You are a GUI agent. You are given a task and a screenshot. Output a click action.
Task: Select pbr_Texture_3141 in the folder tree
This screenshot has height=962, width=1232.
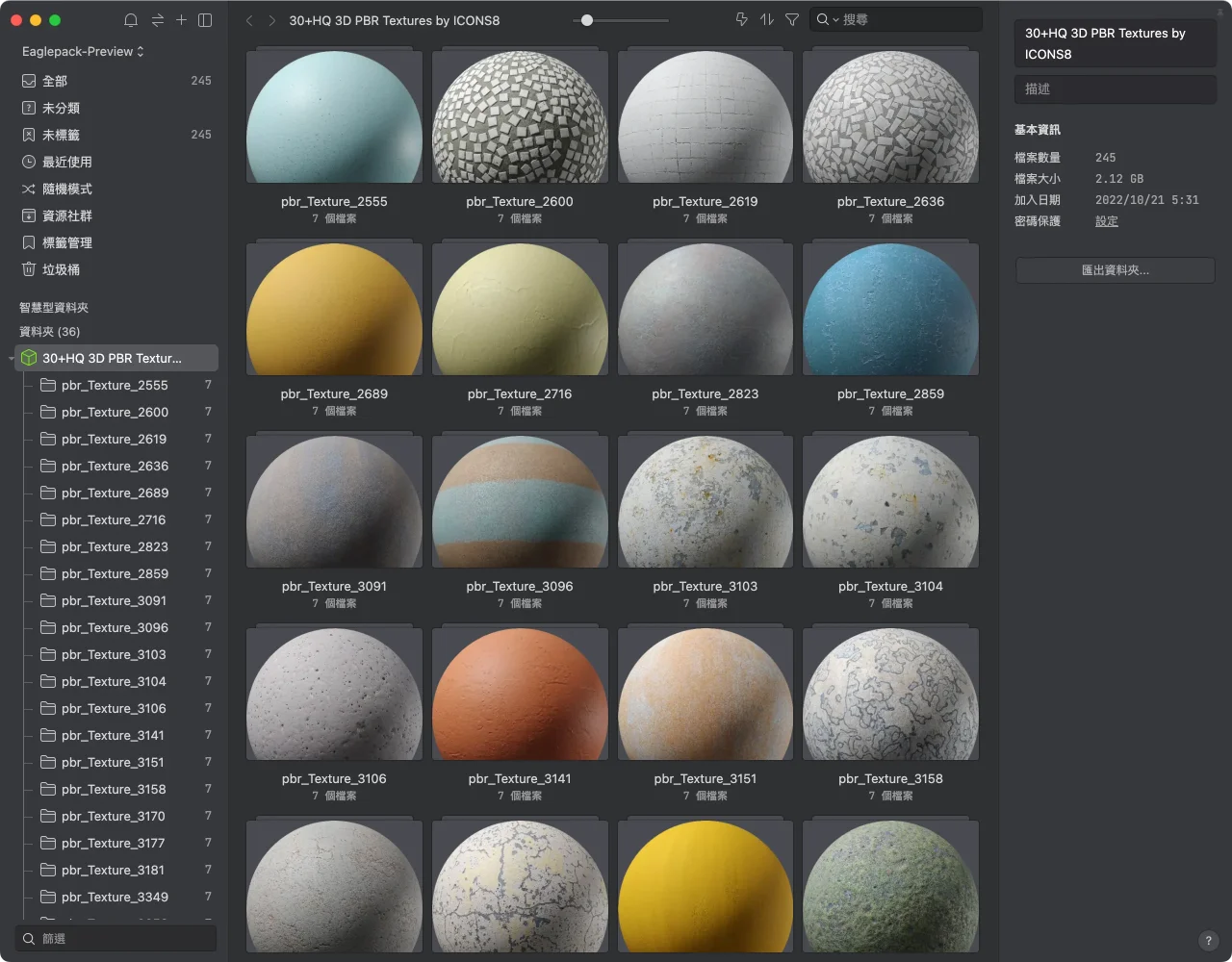tap(116, 735)
